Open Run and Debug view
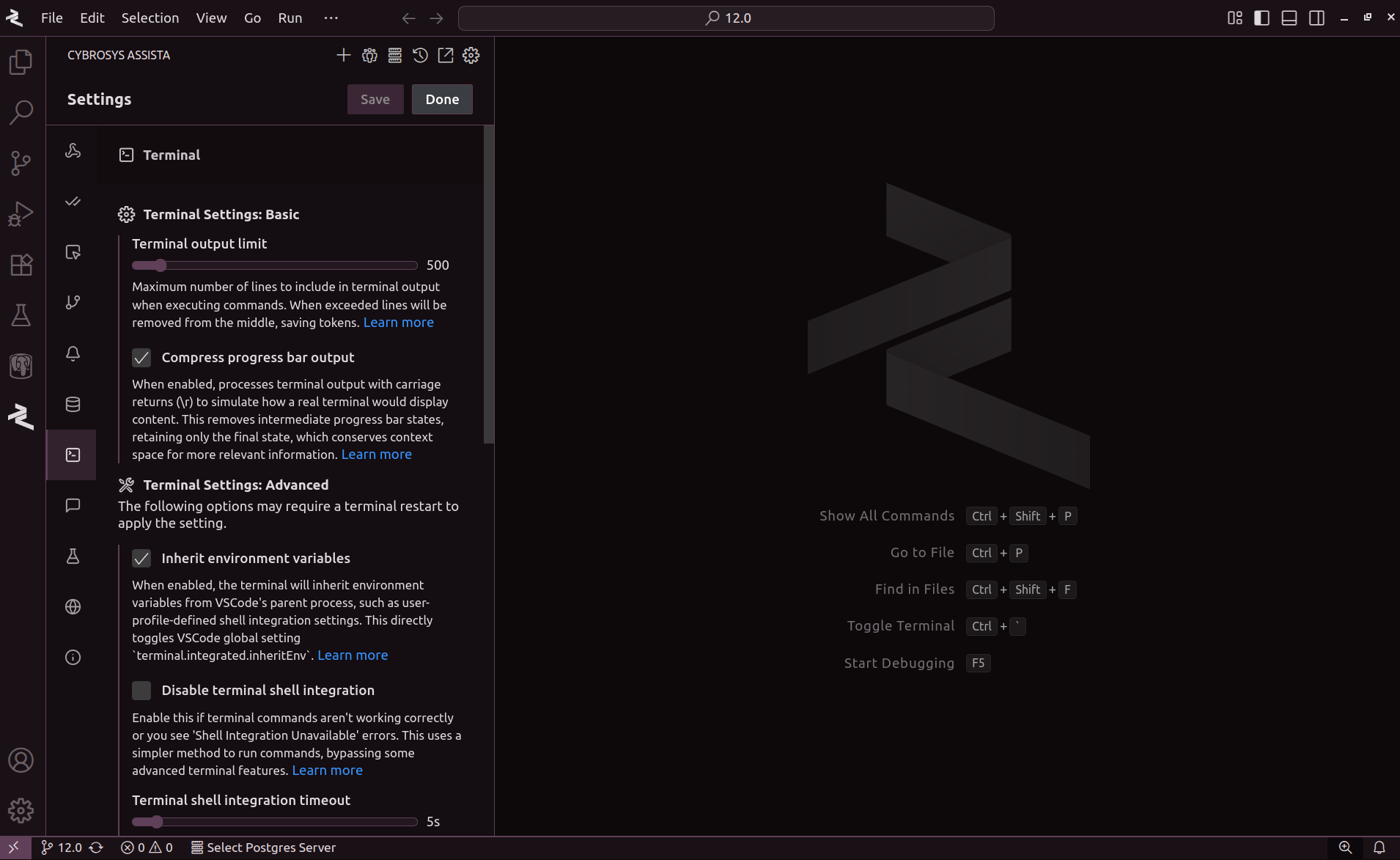The width and height of the screenshot is (1400, 860). [x=21, y=213]
